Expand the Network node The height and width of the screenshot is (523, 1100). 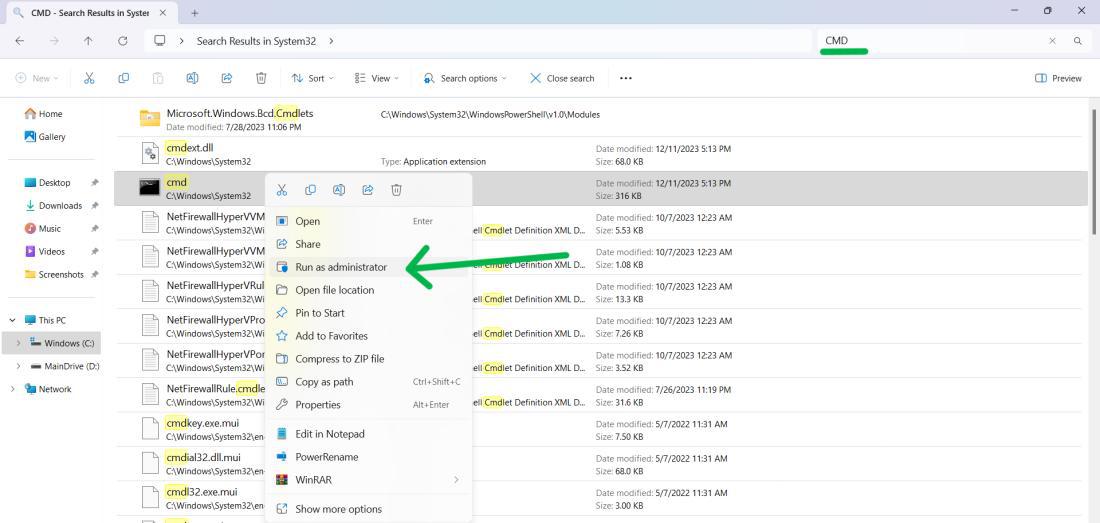[x=12, y=389]
